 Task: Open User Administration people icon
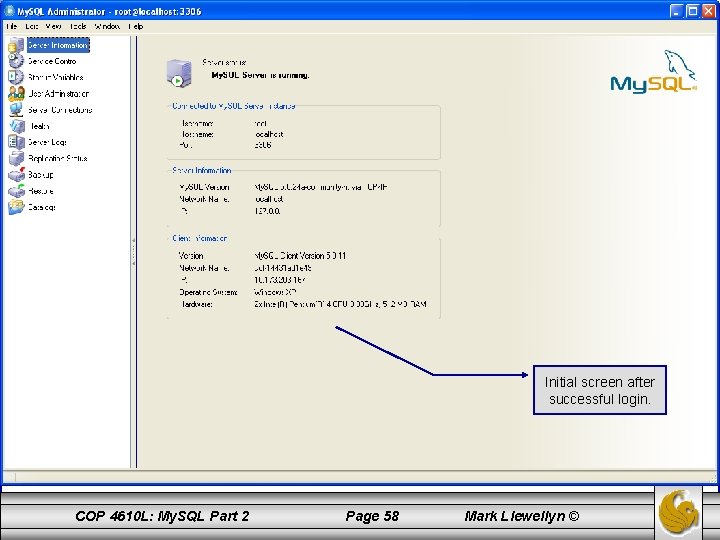pos(17,94)
